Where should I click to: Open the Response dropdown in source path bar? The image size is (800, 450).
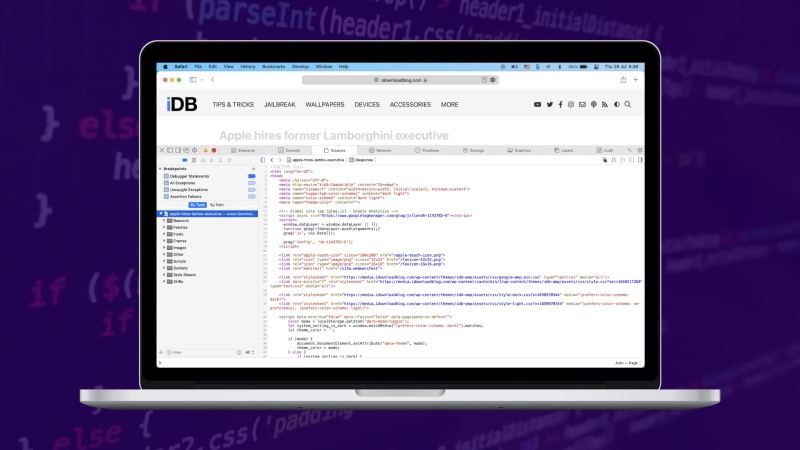(x=363, y=160)
